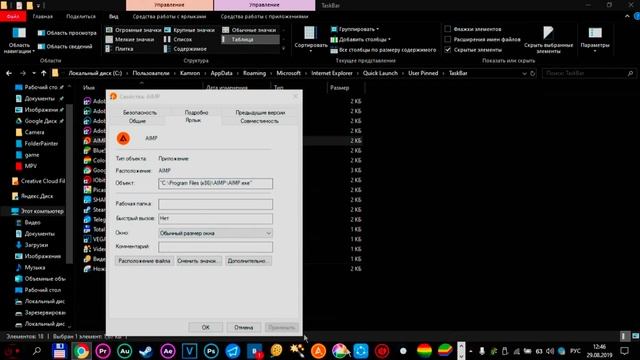Launch Adobe Audition from taskbar
This screenshot has width=640, height=360.
(x=124, y=351)
